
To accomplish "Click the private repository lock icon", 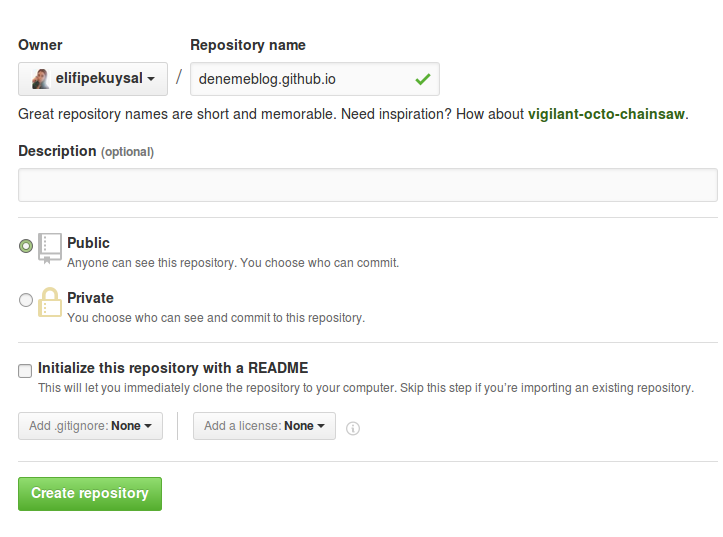I will pos(50,302).
